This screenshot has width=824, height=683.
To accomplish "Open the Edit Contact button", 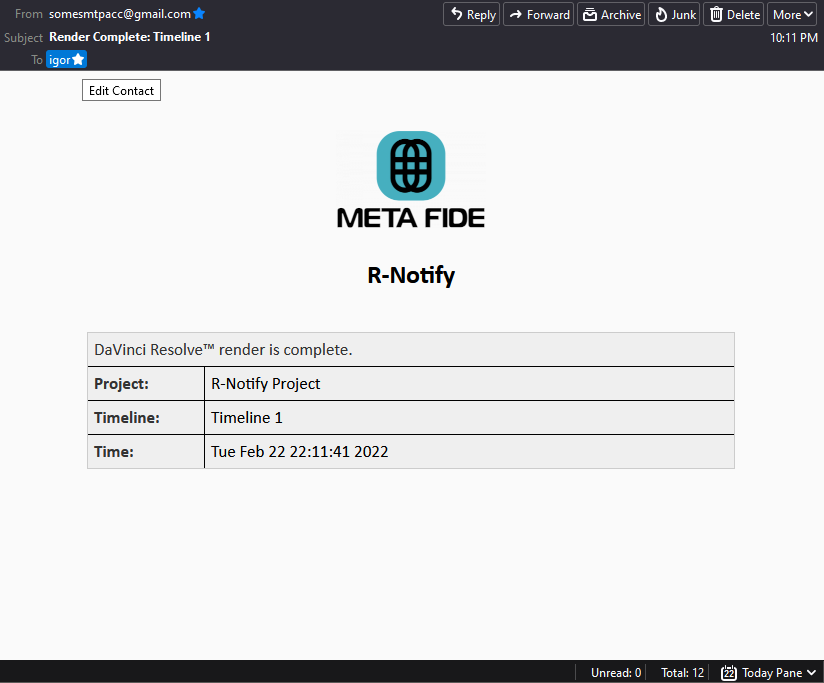I will pos(121,90).
